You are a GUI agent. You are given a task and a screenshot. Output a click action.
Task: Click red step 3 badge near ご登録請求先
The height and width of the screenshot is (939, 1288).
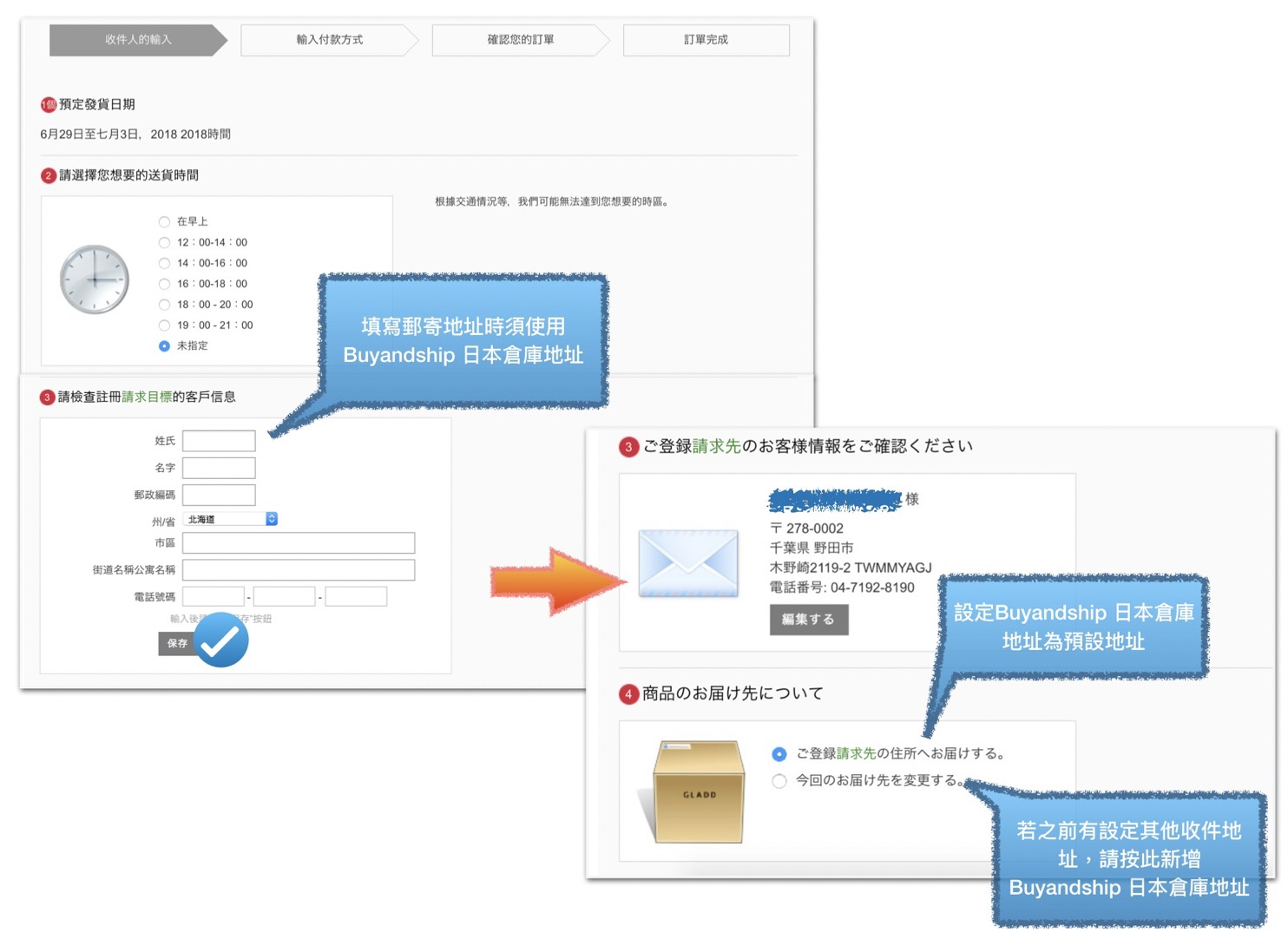[x=628, y=447]
